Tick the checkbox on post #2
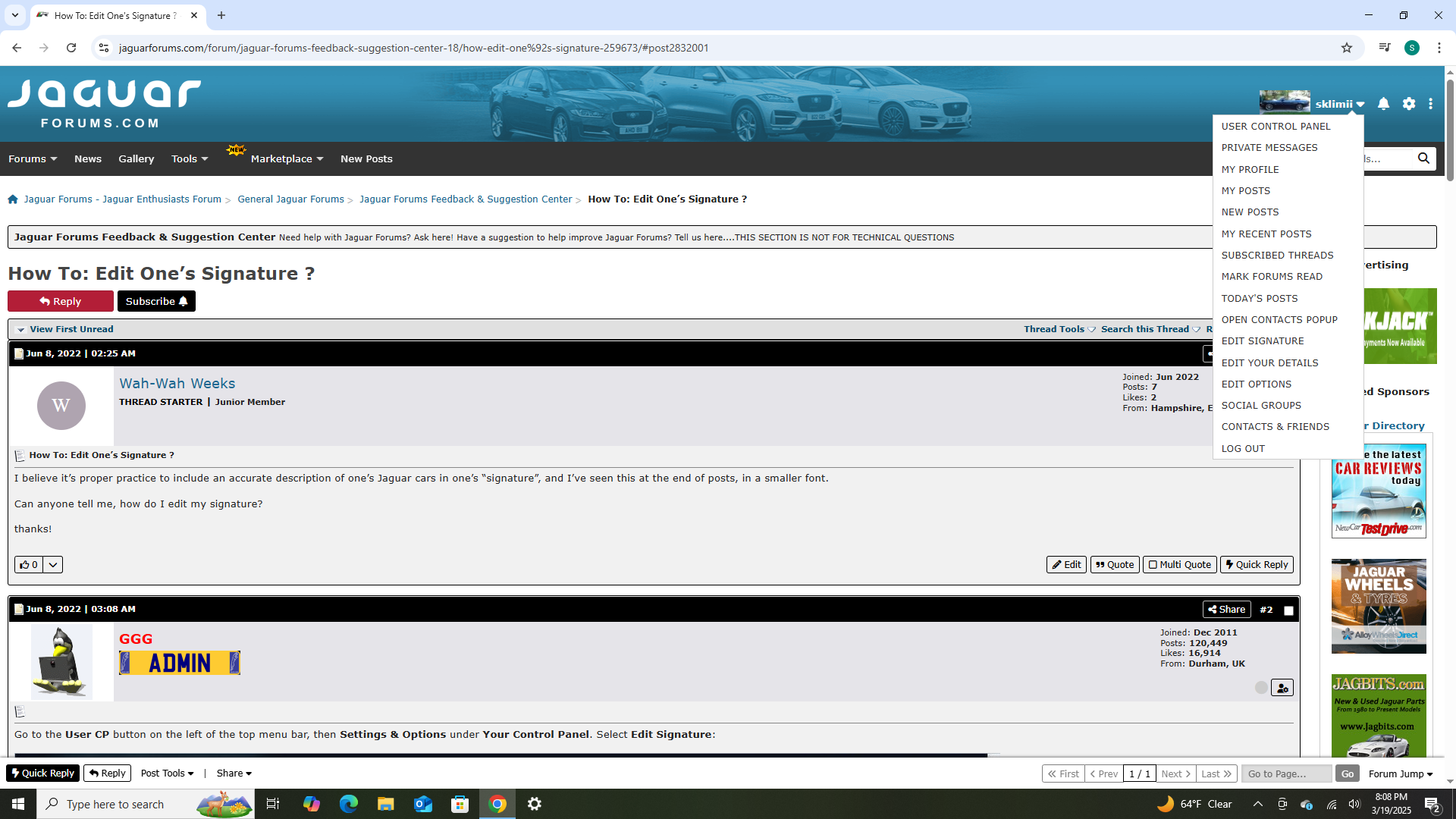Image resolution: width=1456 pixels, height=819 pixels. point(1288,610)
